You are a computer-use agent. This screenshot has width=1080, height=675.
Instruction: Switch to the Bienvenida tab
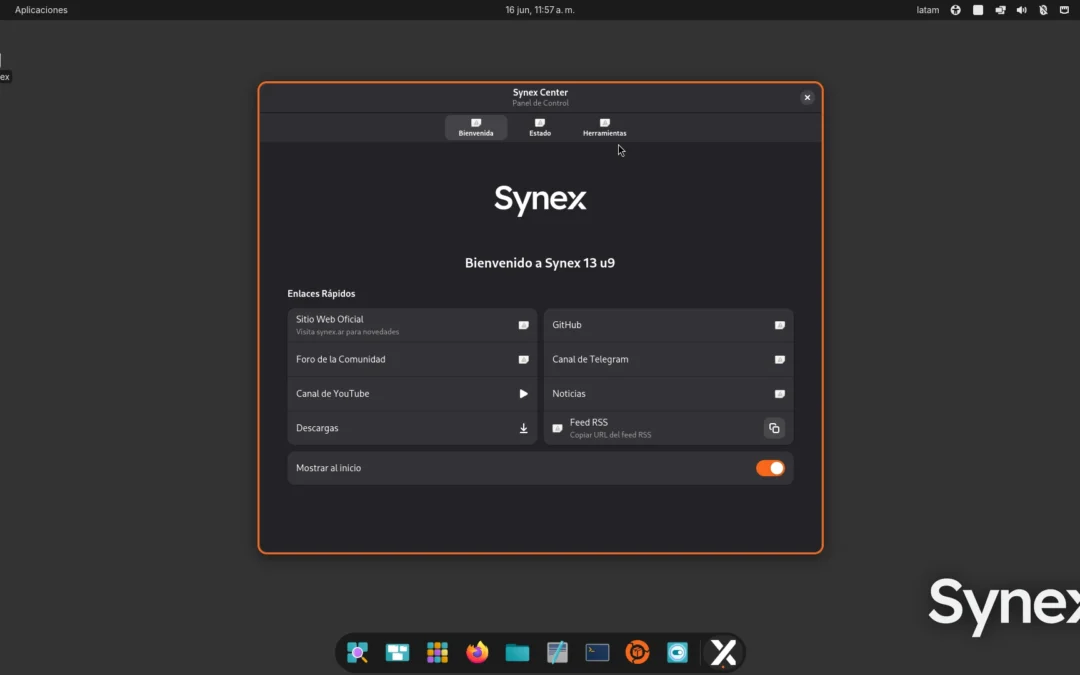click(x=476, y=127)
